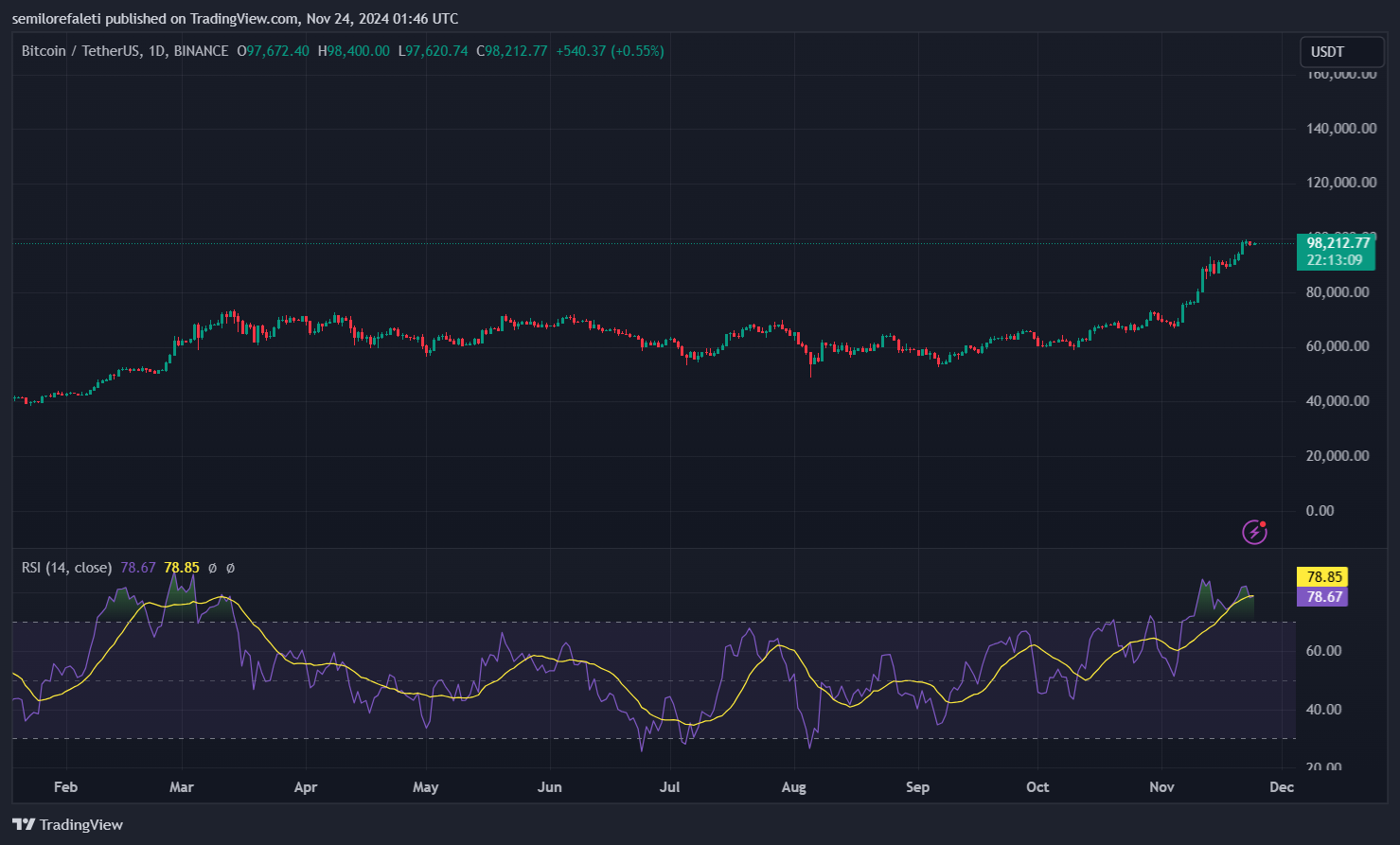Click the Feb label on time axis
The image size is (1400, 845).
click(65, 787)
